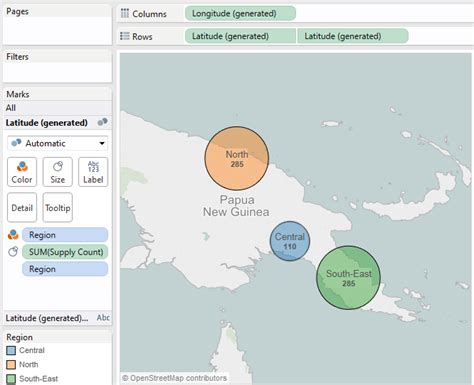Select the South-East label in Region legend
This screenshot has width=474, height=385.
(x=39, y=379)
